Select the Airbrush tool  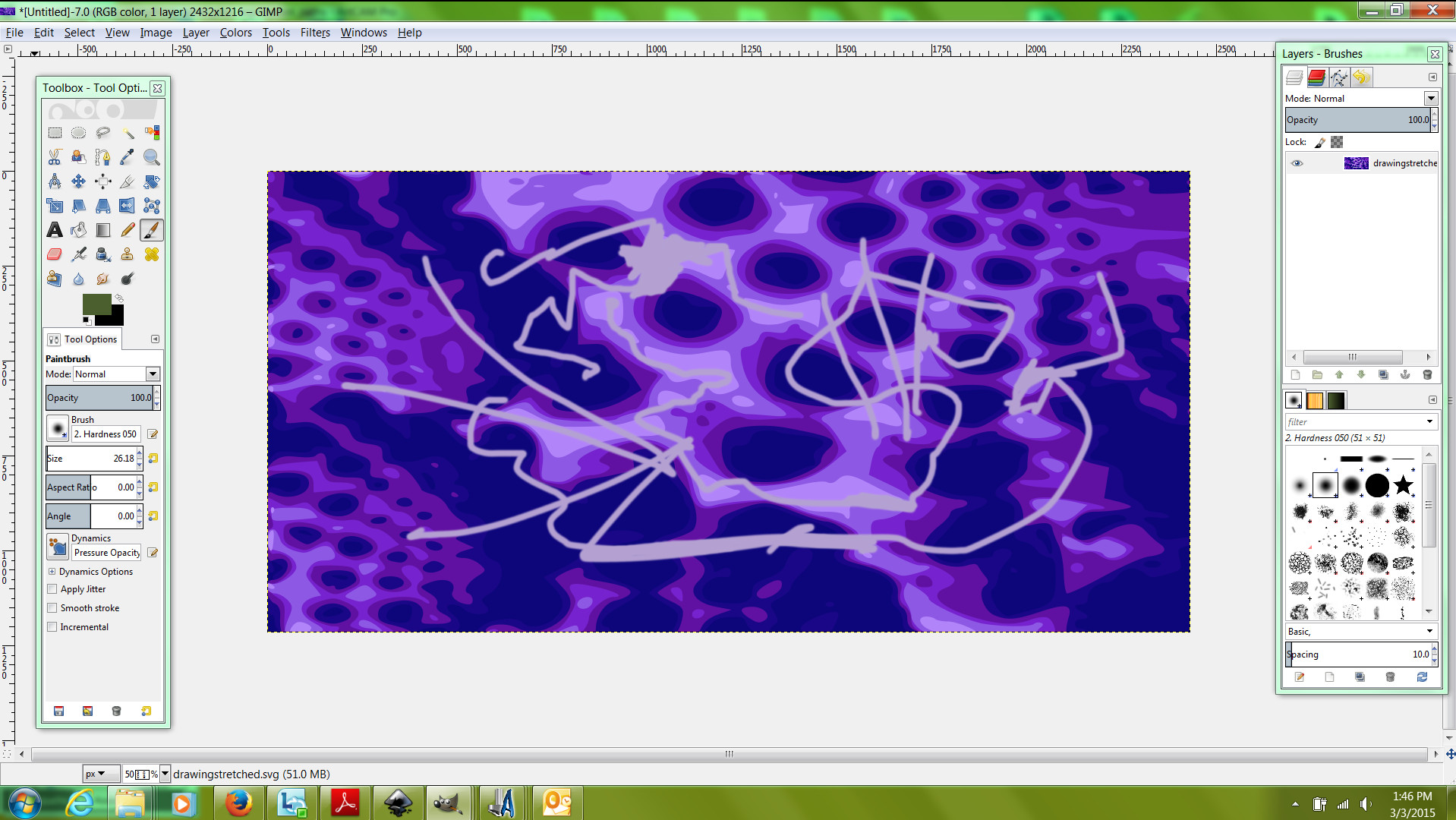(79, 254)
